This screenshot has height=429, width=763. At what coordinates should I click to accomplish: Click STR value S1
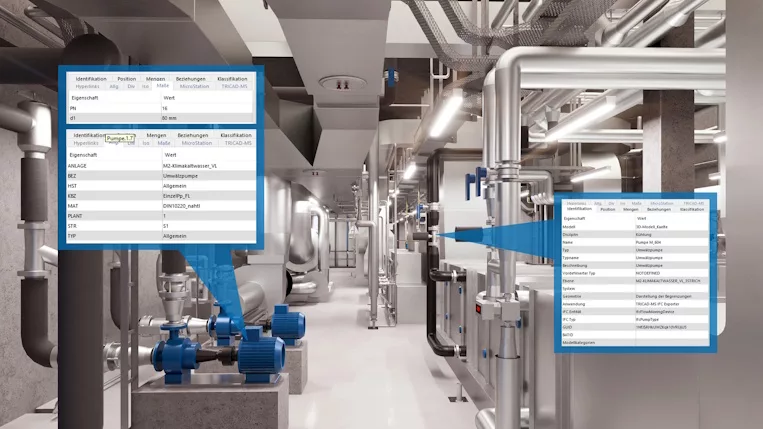pos(165,226)
